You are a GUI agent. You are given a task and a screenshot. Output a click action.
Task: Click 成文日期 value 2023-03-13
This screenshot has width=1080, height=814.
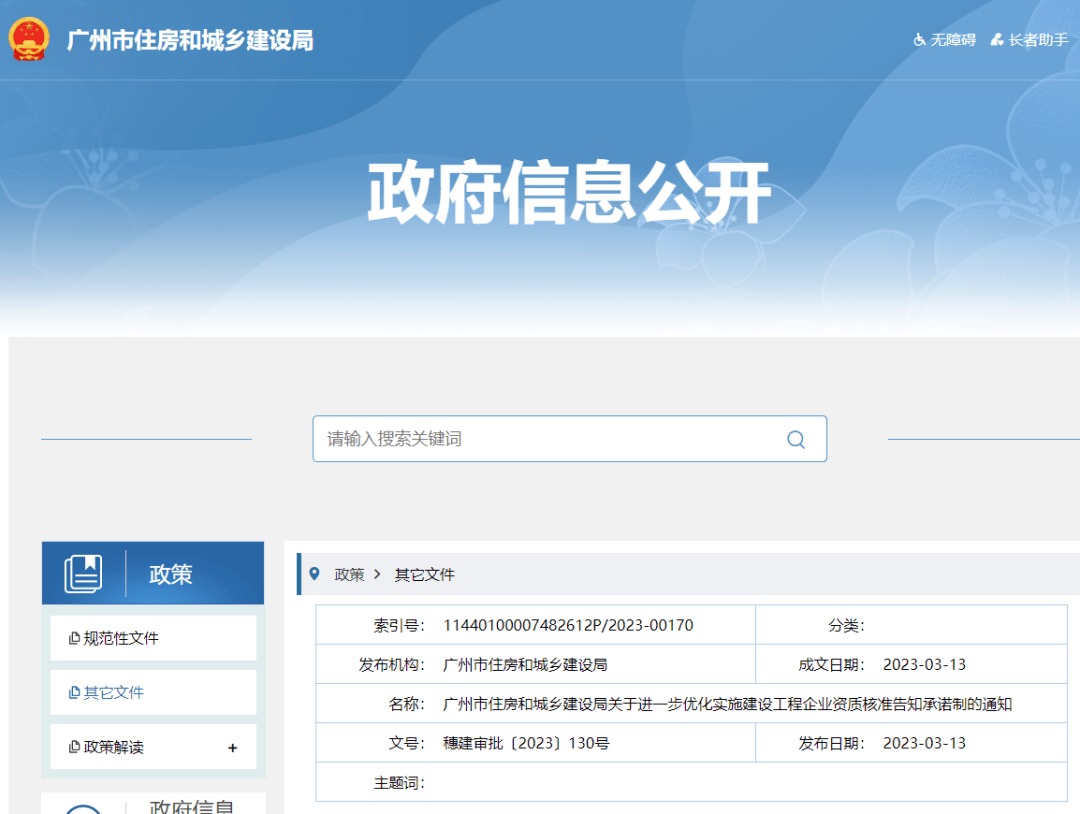[x=924, y=665]
